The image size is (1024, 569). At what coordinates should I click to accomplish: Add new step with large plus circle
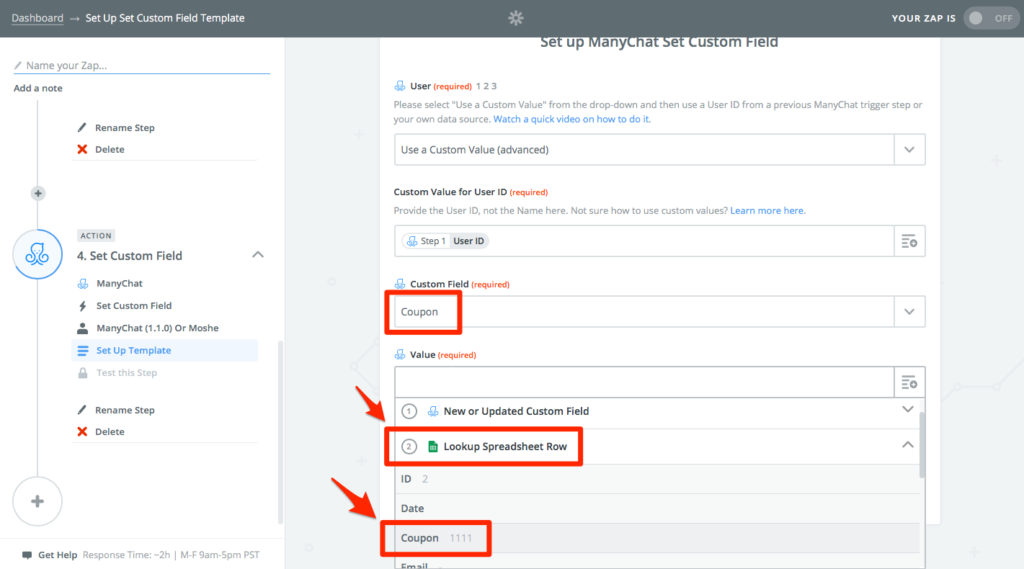click(37, 502)
